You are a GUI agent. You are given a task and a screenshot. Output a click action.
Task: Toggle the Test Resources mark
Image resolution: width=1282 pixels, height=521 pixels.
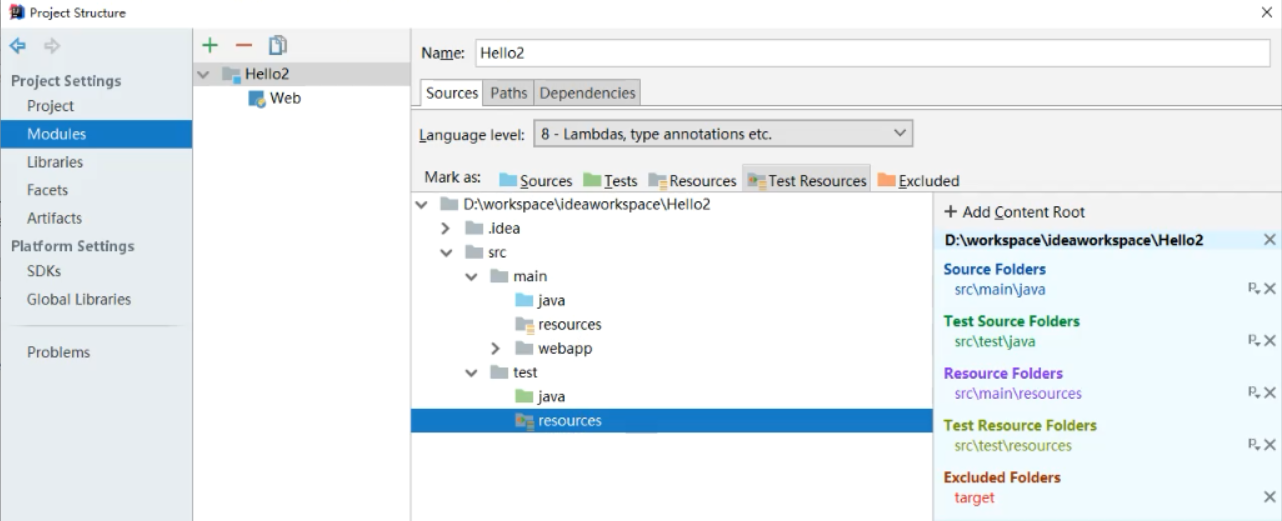point(806,181)
